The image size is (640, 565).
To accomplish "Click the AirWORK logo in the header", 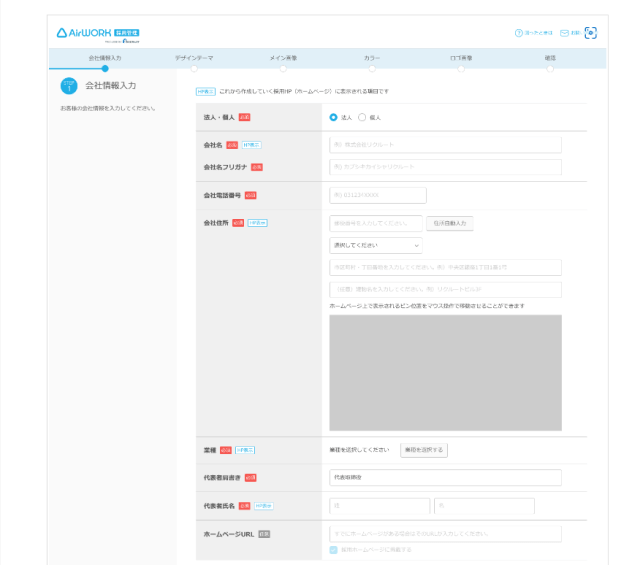I will pyautogui.click(x=97, y=33).
